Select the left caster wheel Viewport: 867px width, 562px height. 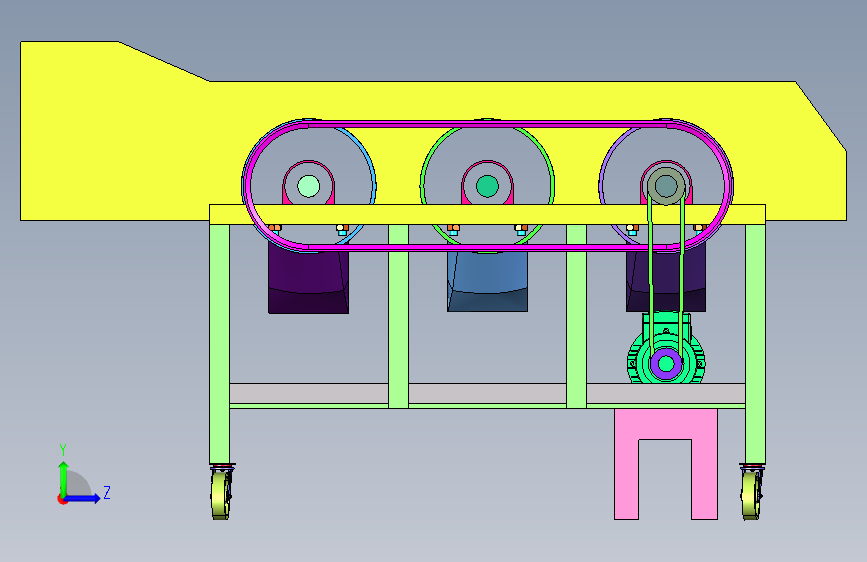[x=220, y=494]
